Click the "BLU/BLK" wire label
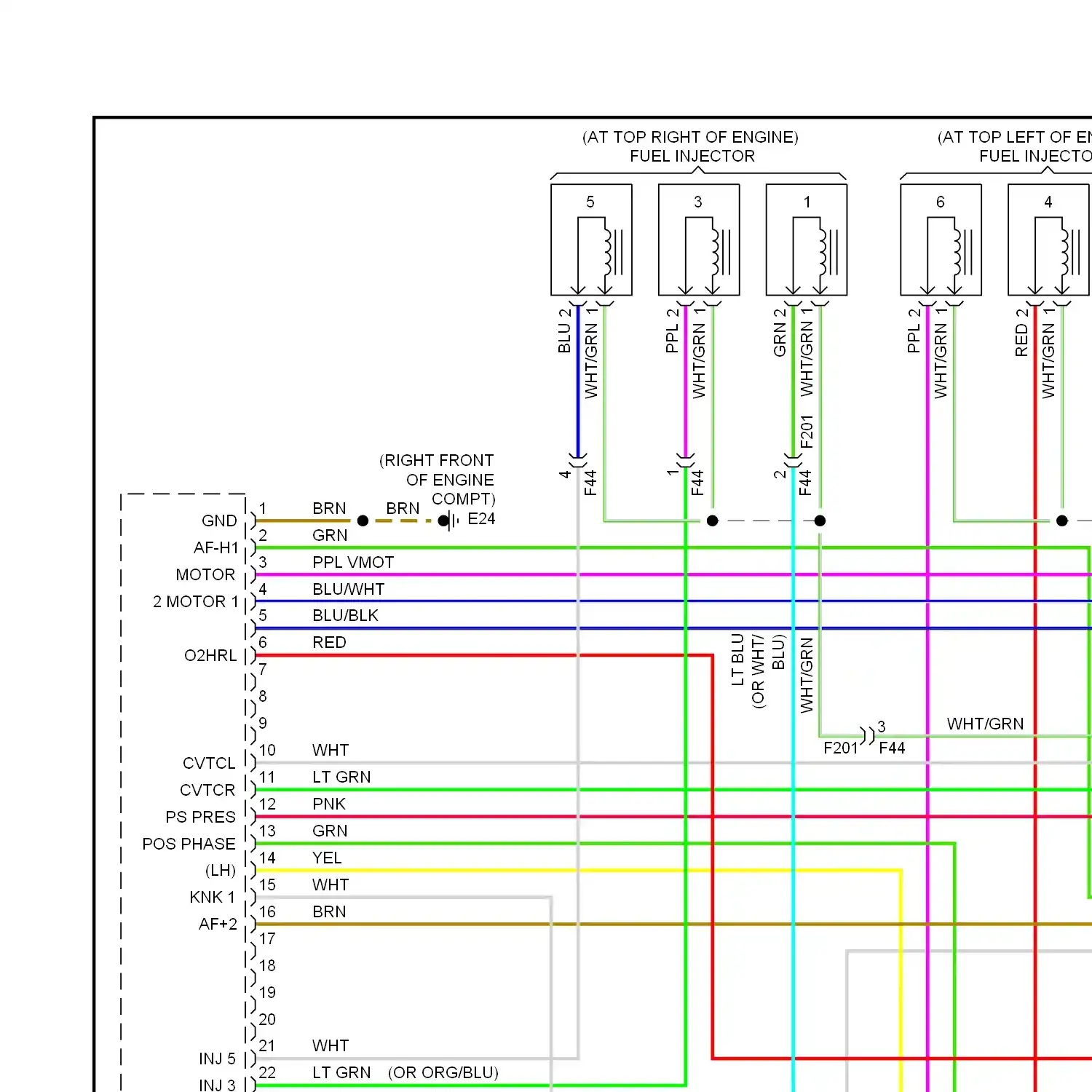 (x=345, y=615)
